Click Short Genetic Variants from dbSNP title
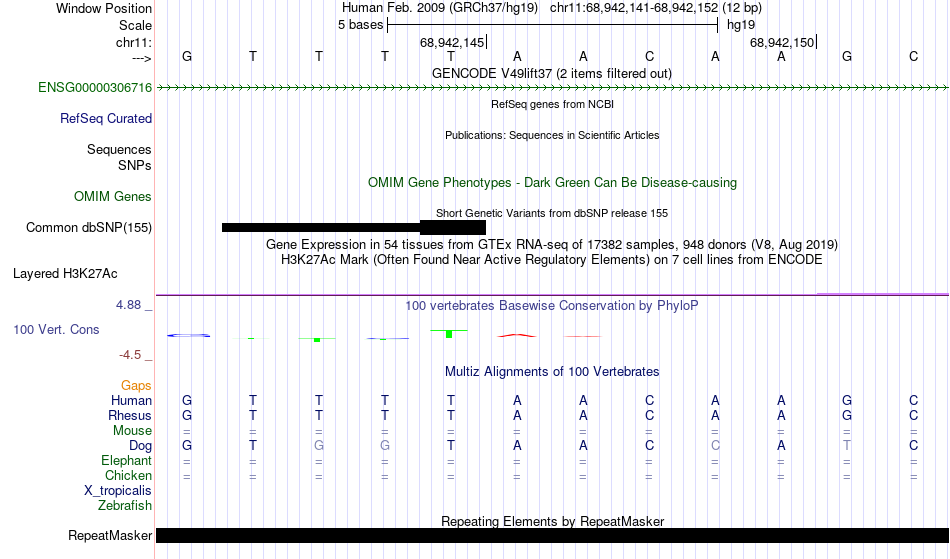950x559 pixels. [552, 213]
